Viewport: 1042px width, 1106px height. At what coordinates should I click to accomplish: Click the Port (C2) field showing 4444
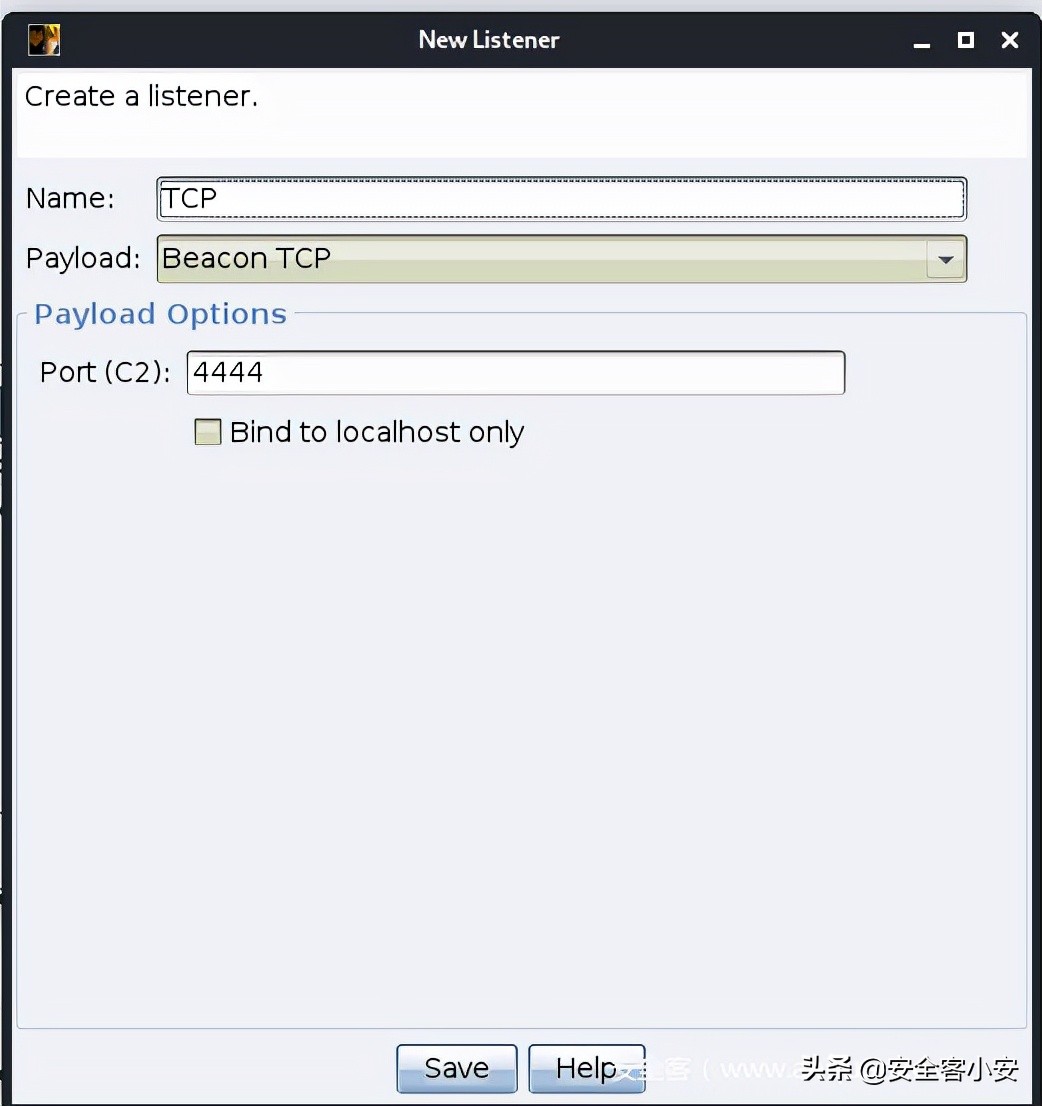[515, 372]
